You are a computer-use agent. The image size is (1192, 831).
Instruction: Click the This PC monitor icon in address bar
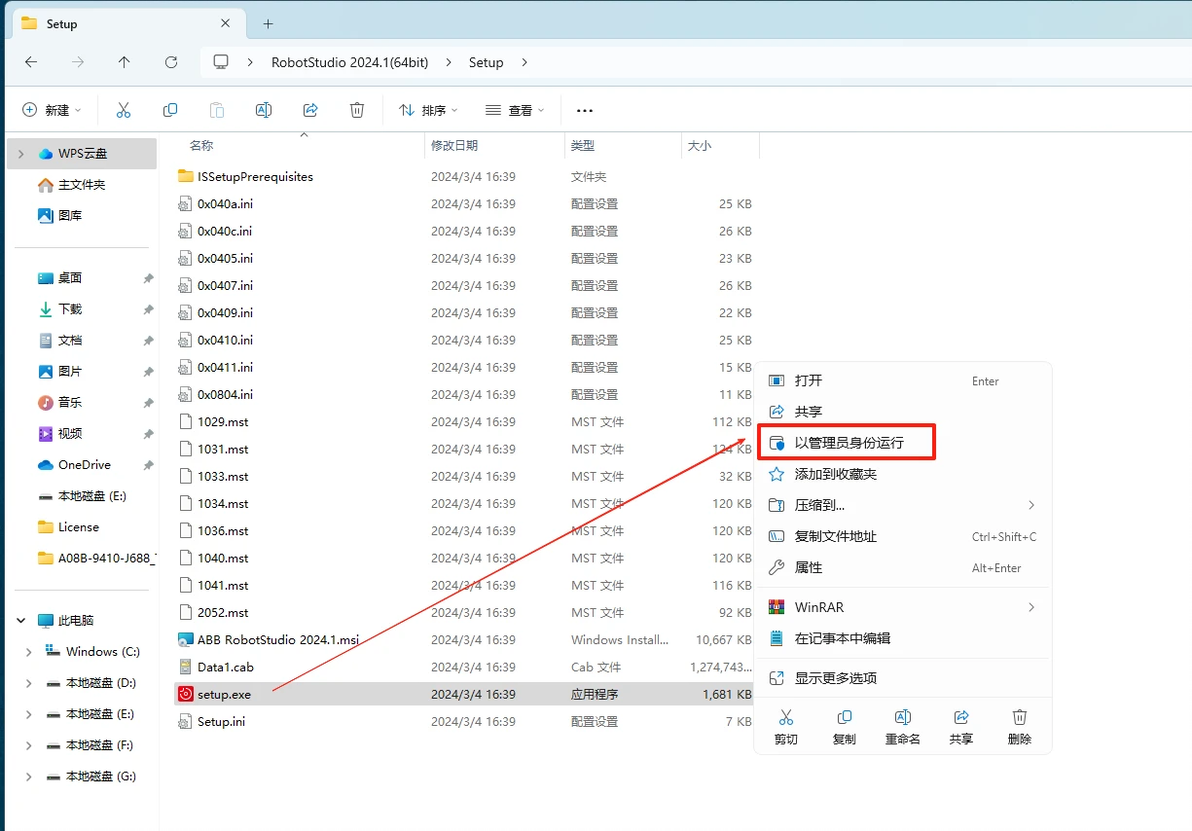click(x=220, y=62)
